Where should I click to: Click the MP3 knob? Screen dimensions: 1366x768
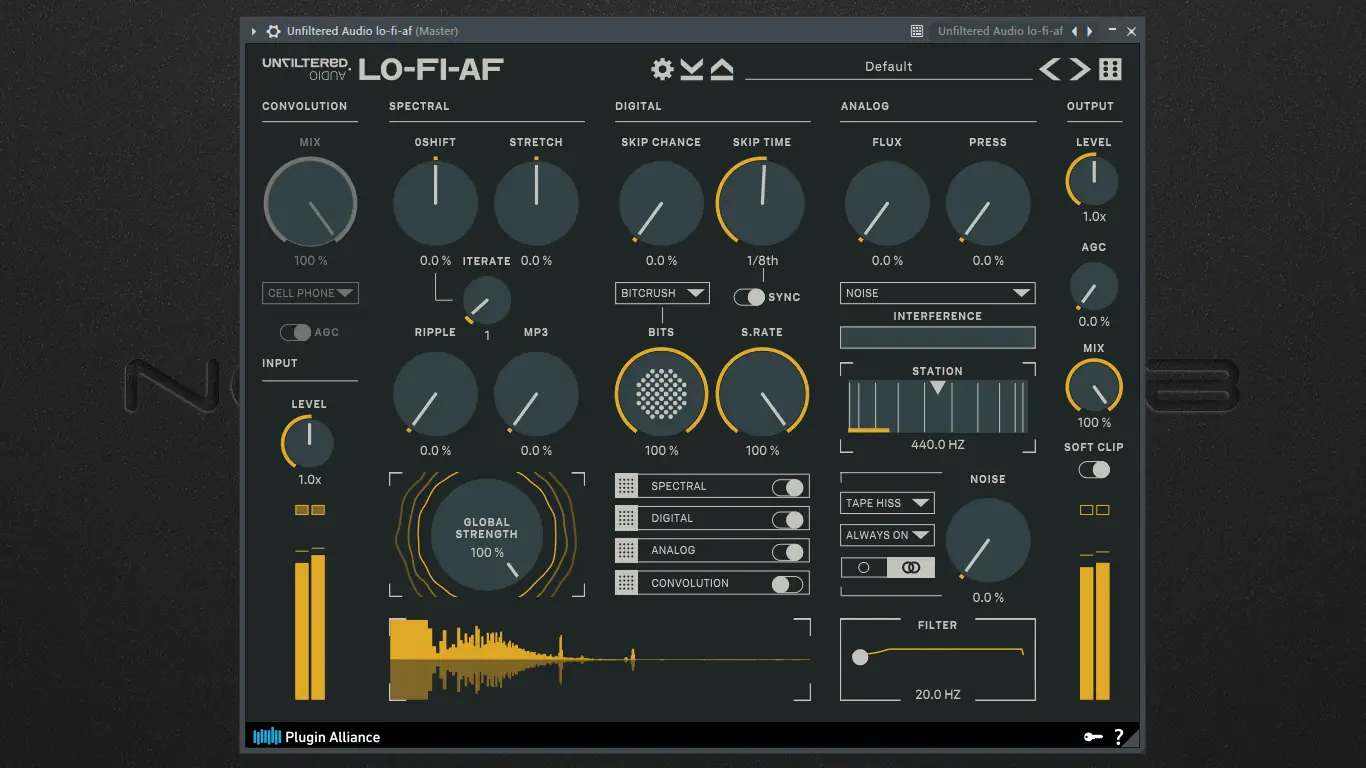pyautogui.click(x=536, y=394)
